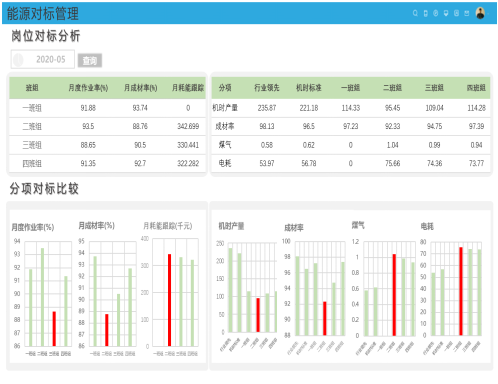Click the value 235.87 cell
498x384 pixels.
pos(267,108)
